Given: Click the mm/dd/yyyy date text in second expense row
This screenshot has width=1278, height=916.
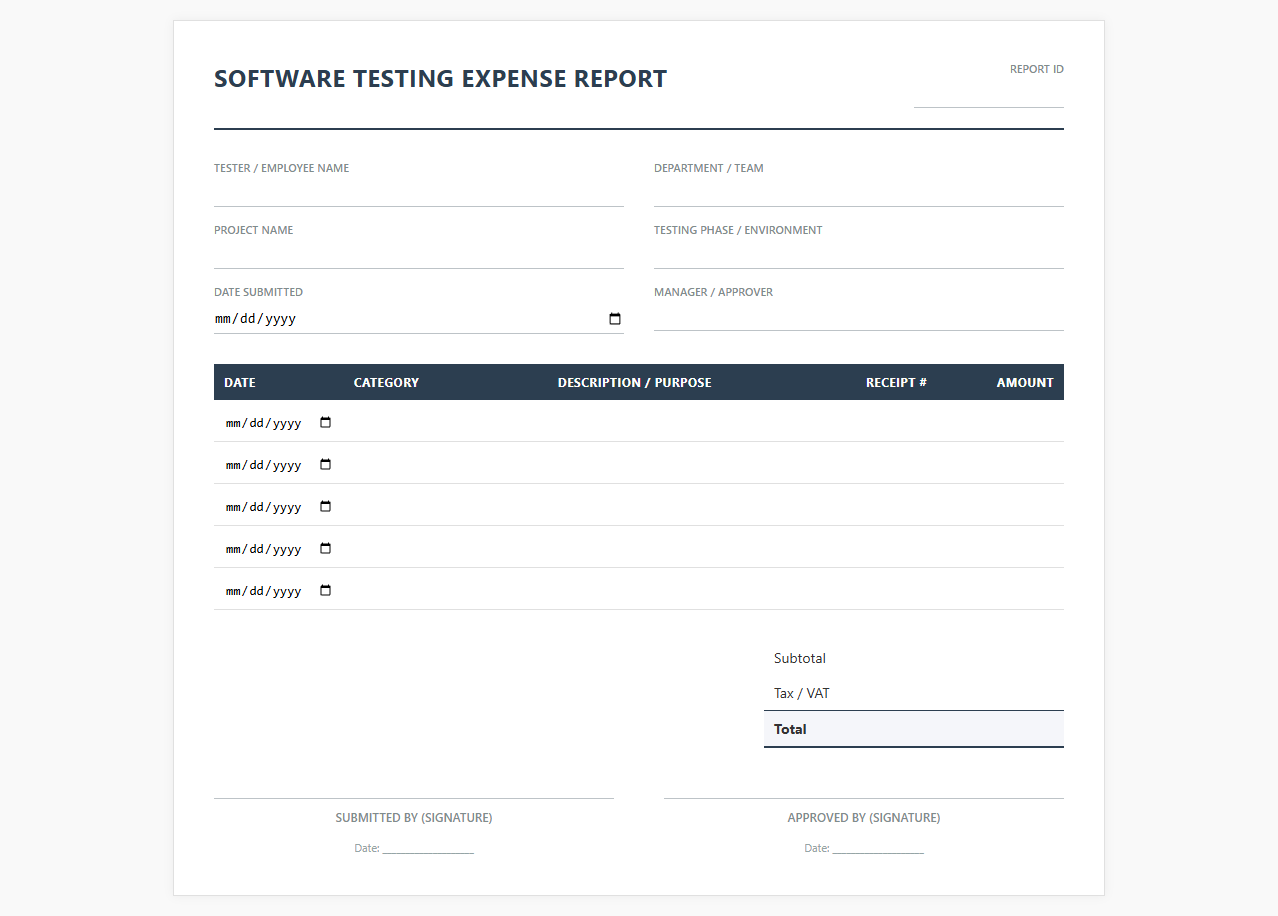Looking at the screenshot, I should coord(264,465).
